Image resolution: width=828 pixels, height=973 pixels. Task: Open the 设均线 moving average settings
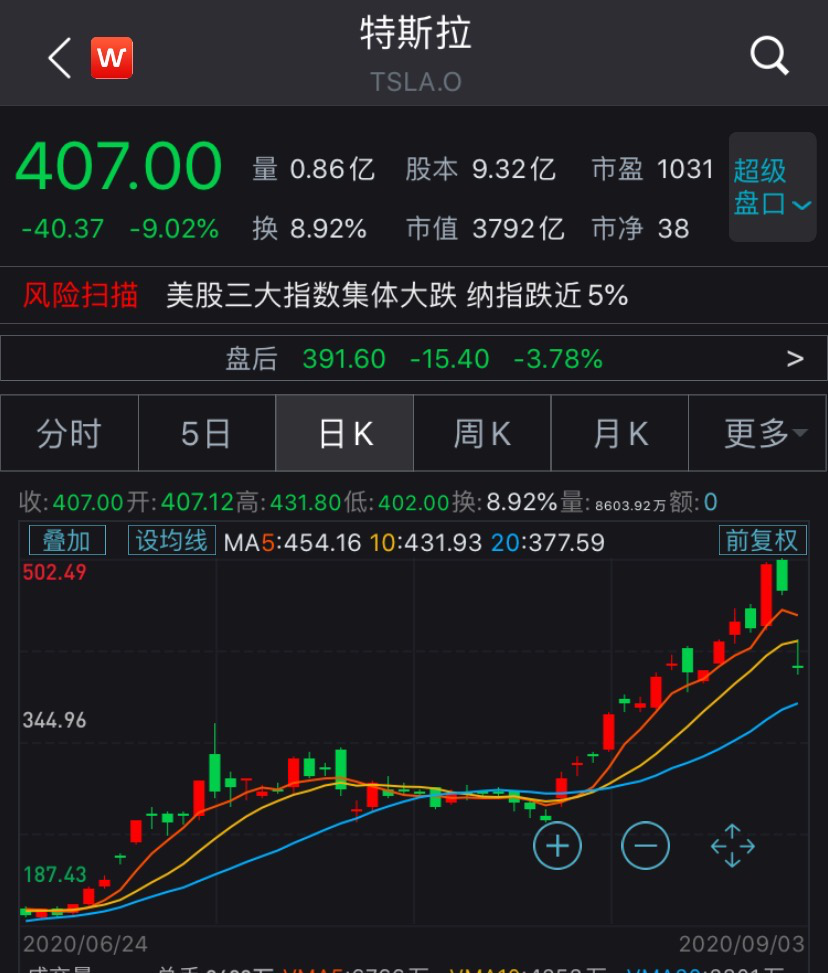click(x=171, y=540)
